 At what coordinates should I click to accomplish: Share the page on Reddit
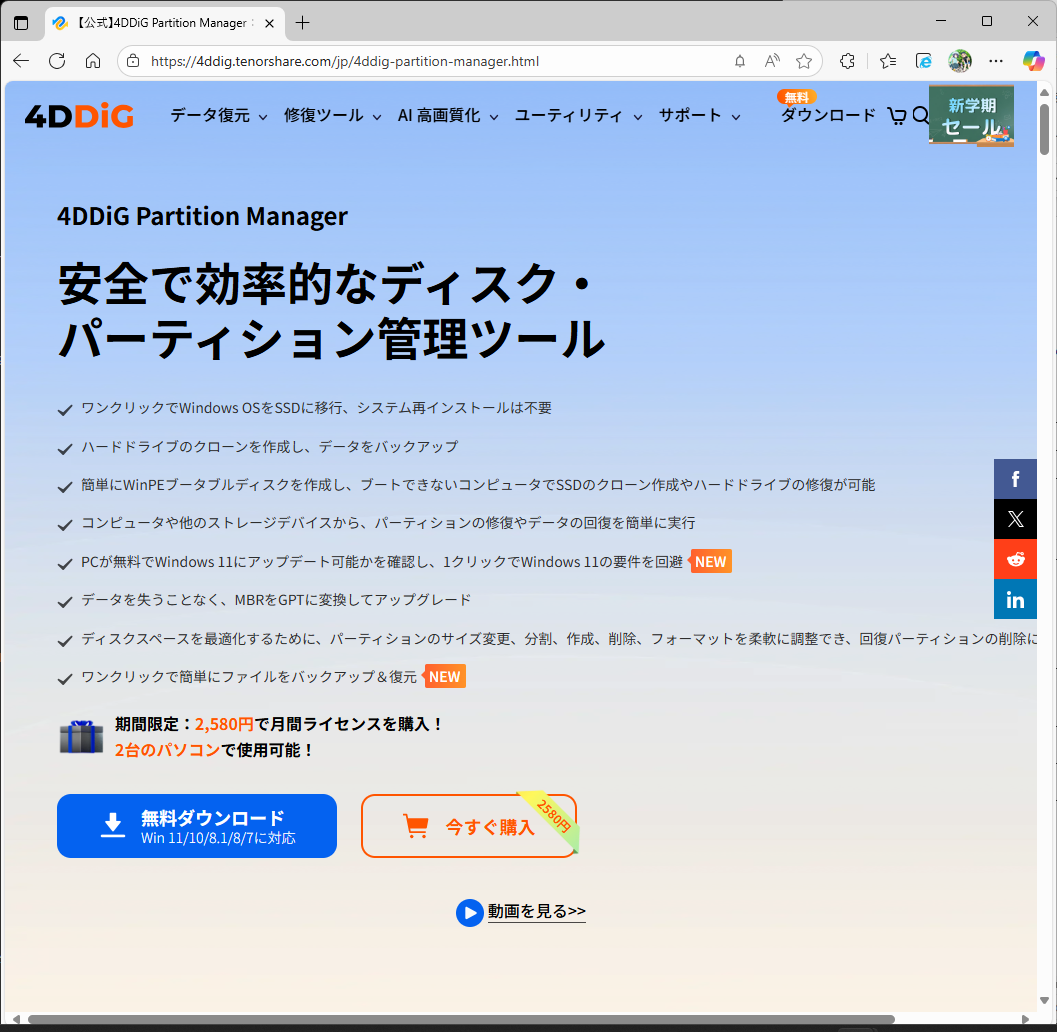point(1015,559)
